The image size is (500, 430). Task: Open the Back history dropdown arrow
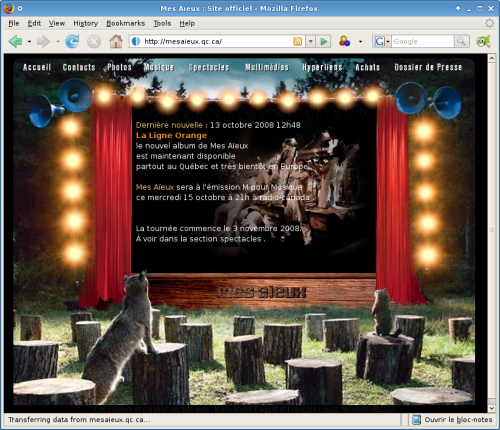coord(29,42)
